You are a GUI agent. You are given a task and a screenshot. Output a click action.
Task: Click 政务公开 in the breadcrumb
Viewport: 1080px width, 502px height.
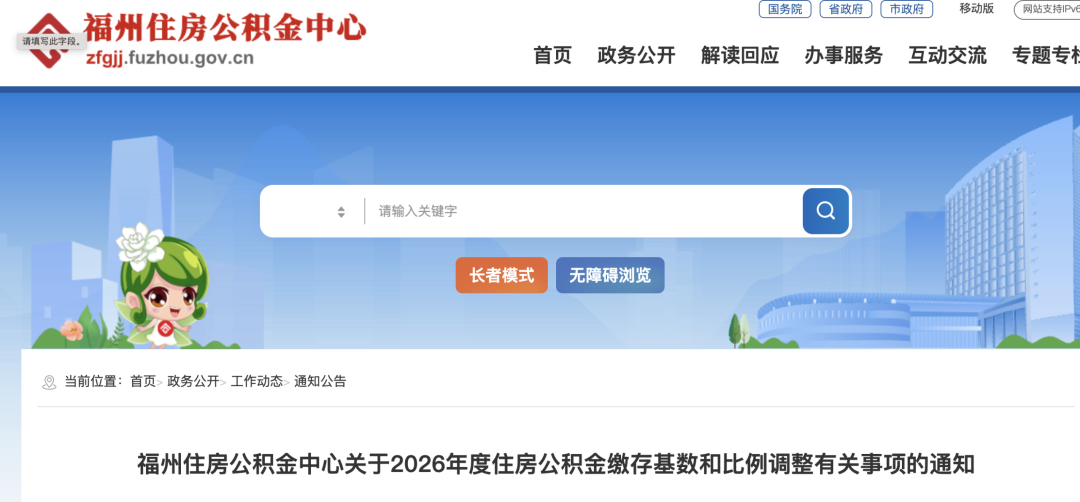point(193,381)
